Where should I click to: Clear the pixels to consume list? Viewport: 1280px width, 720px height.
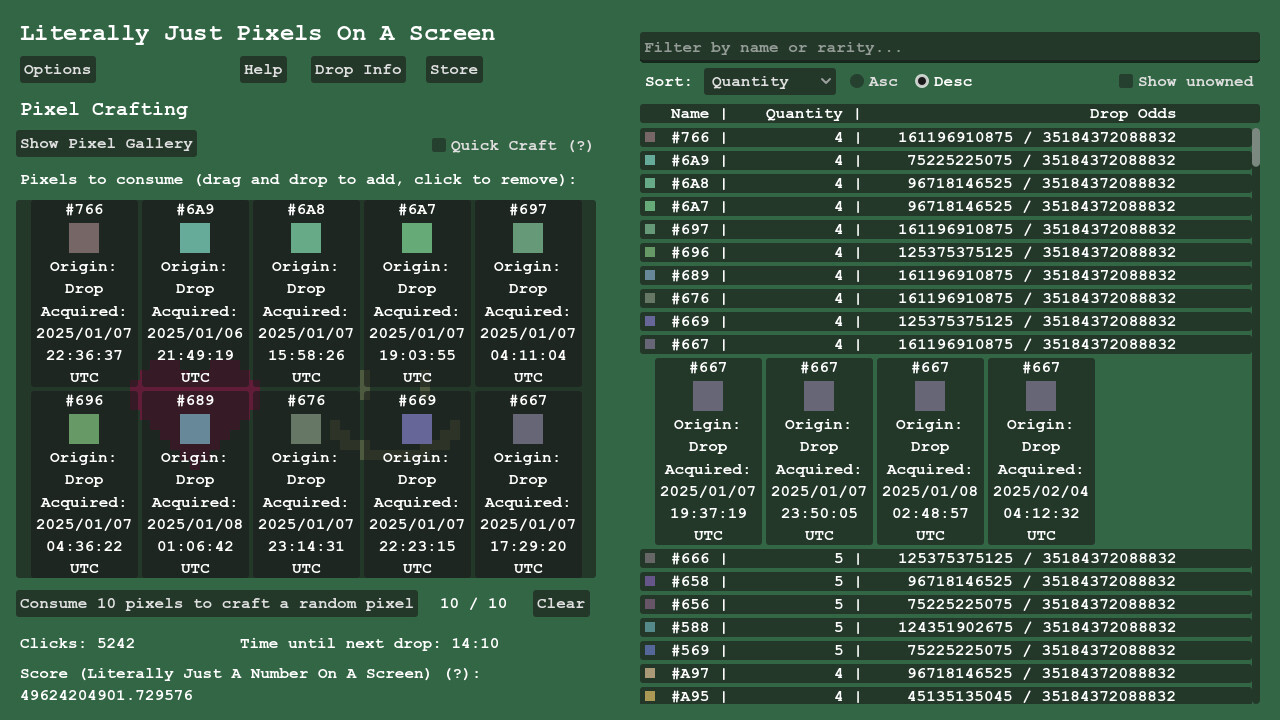[560, 603]
